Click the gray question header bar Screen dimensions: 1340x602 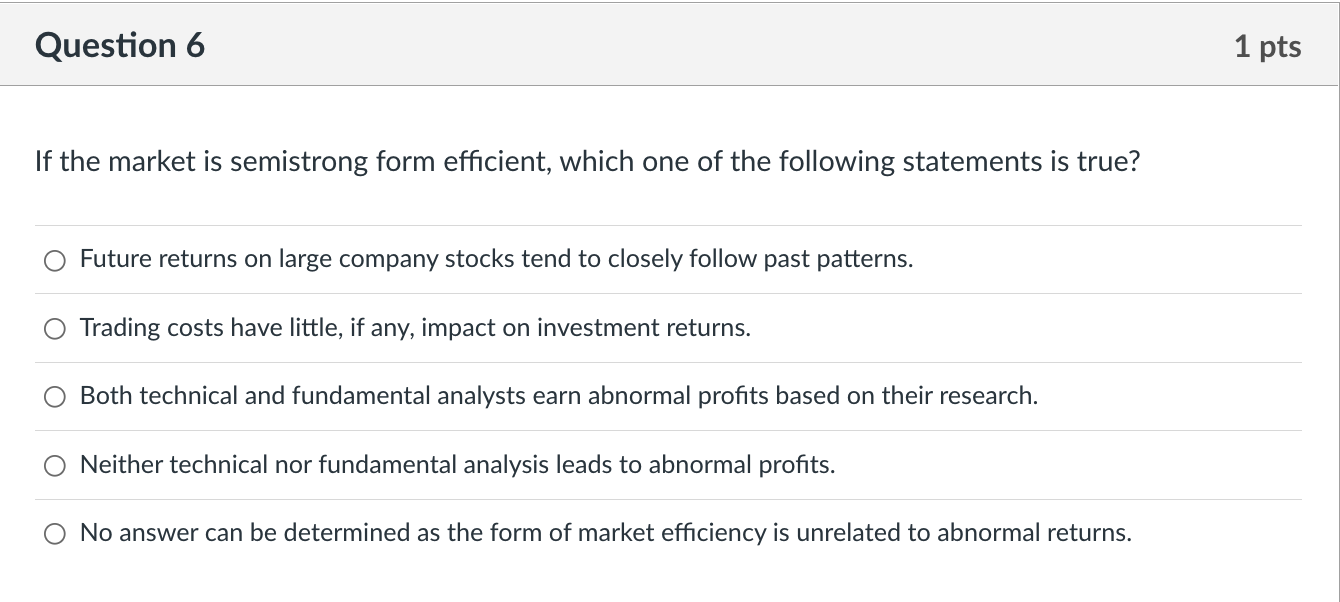click(x=670, y=45)
